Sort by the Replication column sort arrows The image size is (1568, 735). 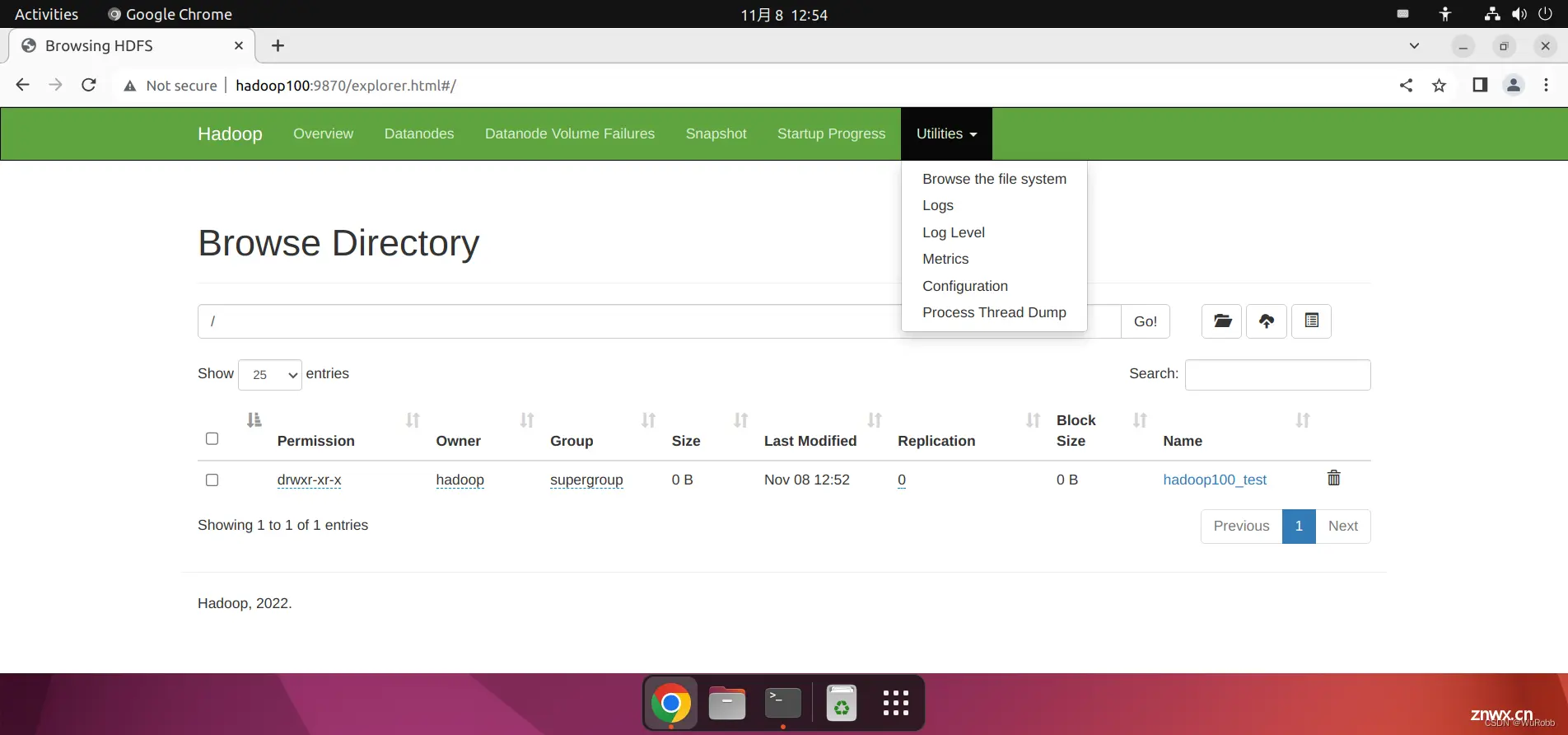1033,420
